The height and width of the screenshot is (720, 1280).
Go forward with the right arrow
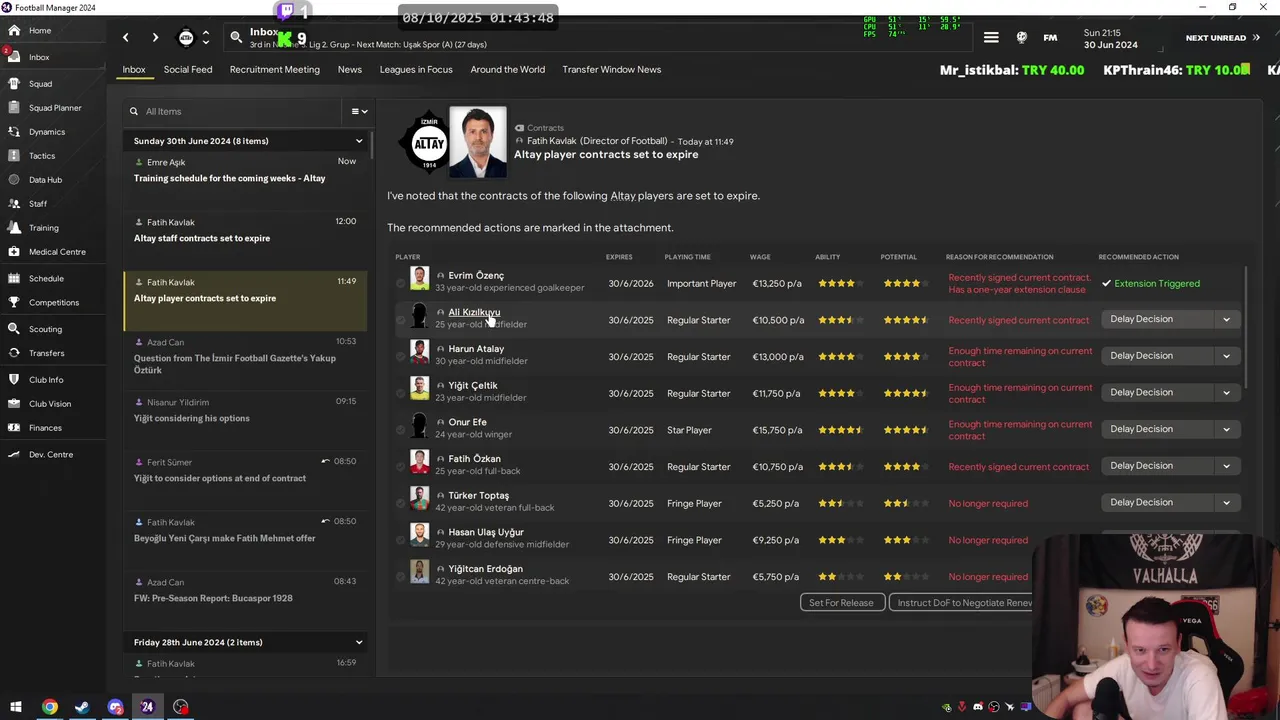point(155,38)
